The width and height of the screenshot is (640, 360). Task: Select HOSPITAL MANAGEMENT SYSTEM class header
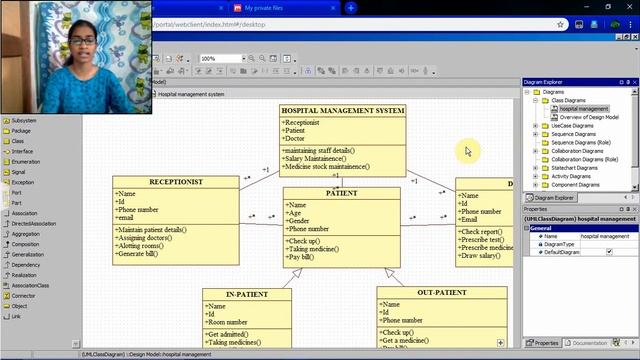[x=343, y=111]
